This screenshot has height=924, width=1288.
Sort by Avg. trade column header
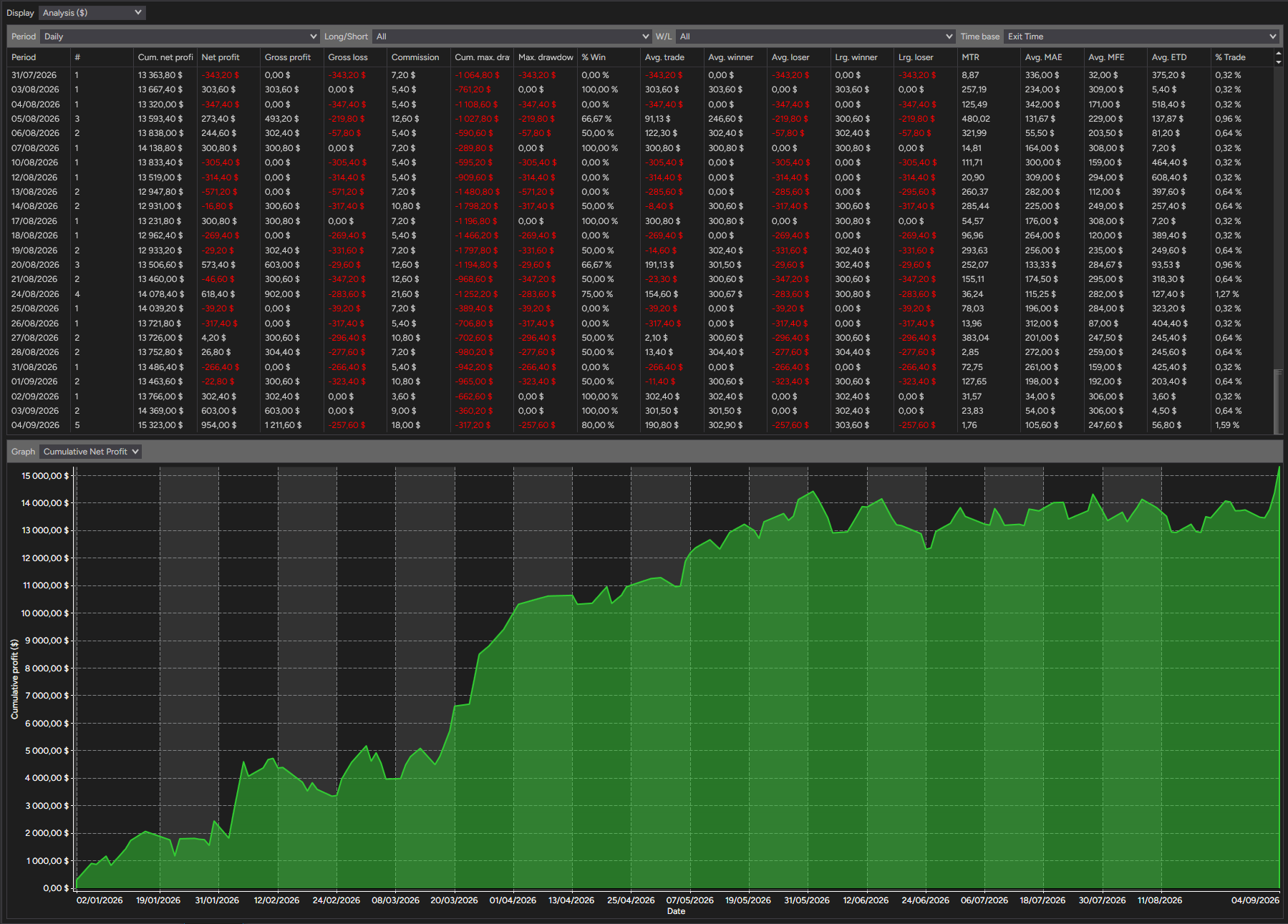pos(672,57)
